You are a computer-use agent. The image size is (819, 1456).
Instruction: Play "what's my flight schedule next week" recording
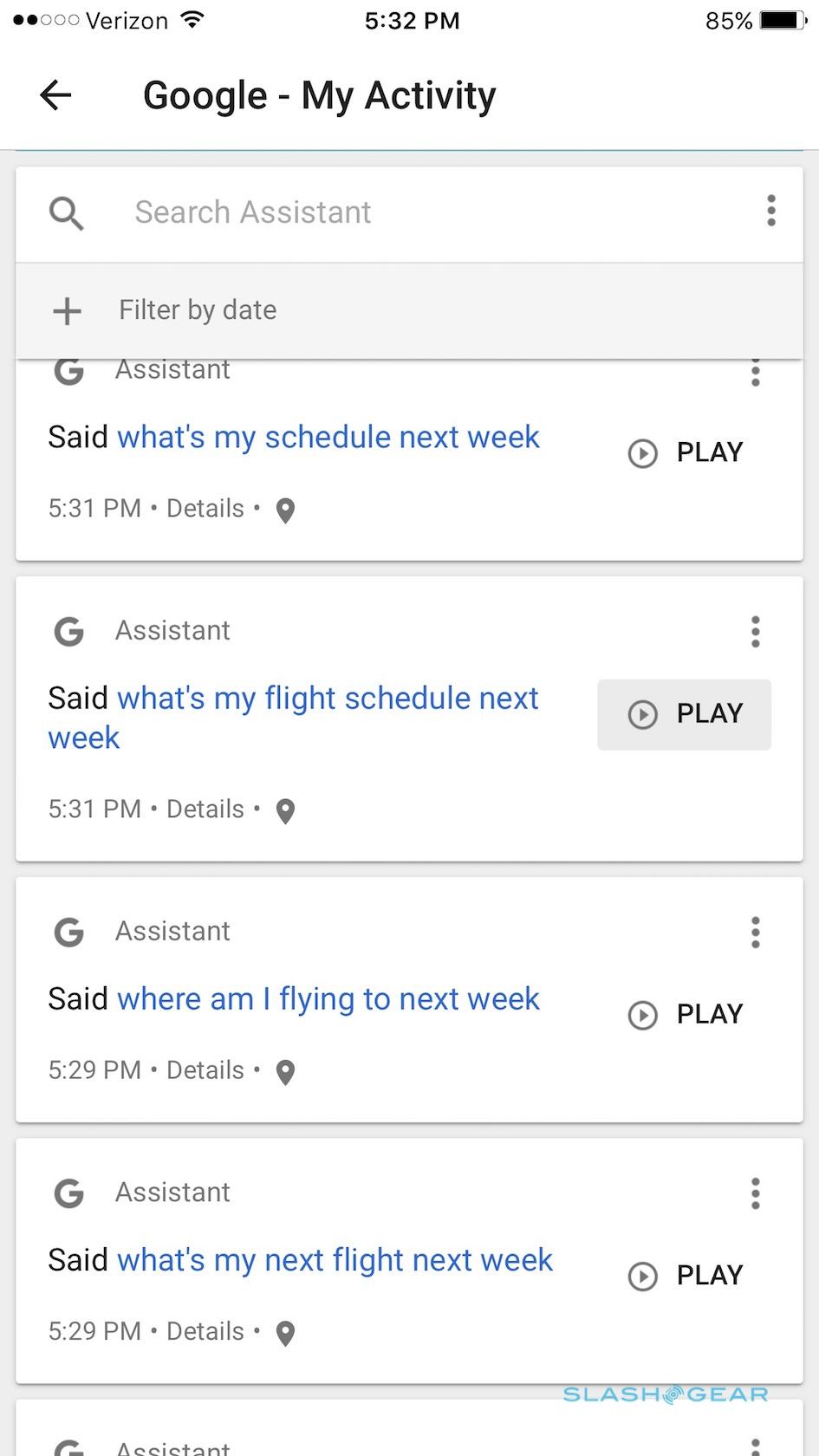pyautogui.click(x=685, y=714)
